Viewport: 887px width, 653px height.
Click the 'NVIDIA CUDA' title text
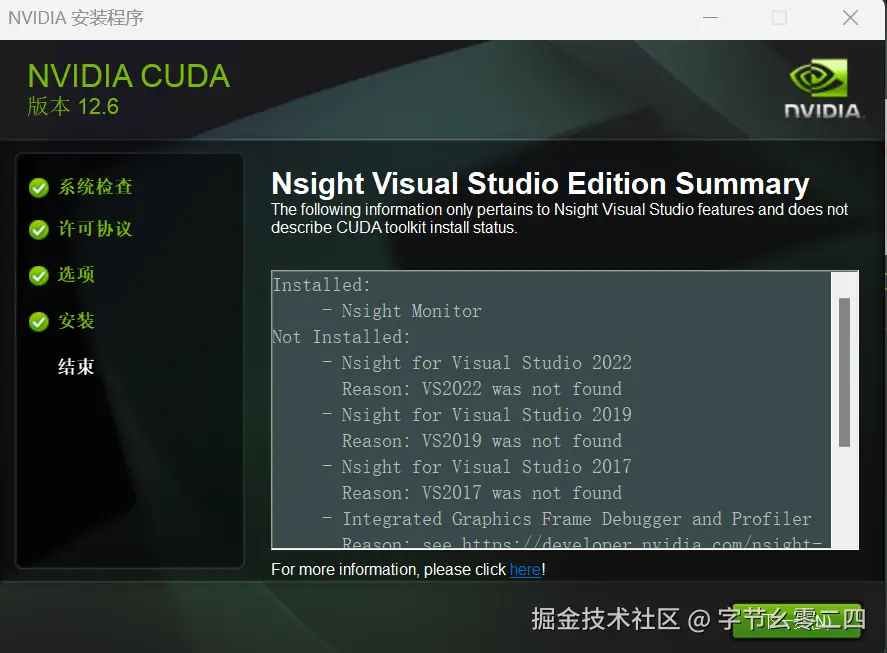click(x=129, y=76)
